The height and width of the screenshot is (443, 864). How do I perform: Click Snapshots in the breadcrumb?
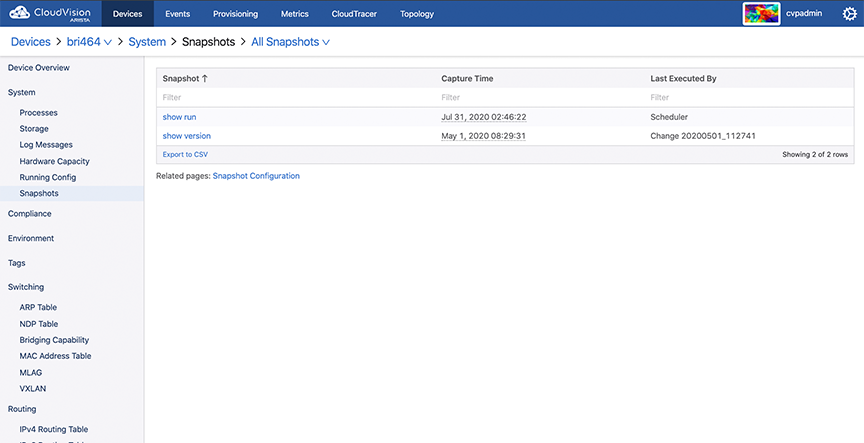[208, 42]
